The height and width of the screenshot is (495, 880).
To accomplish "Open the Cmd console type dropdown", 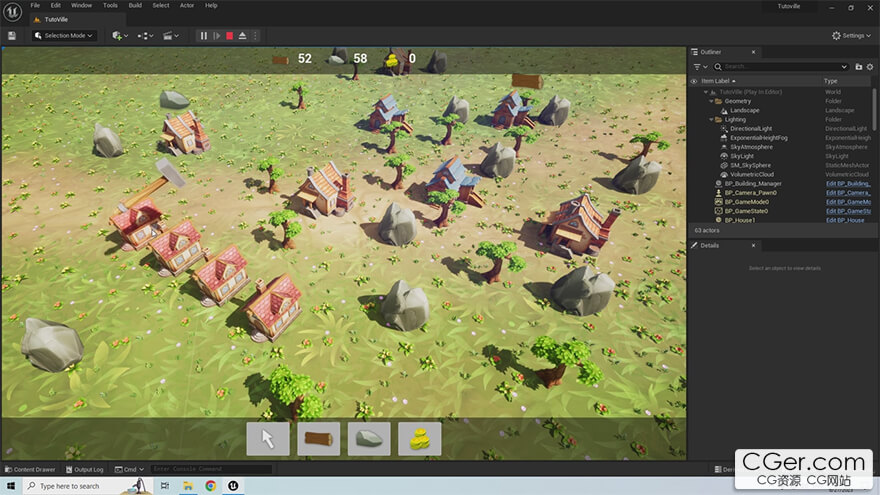I will 130,469.
